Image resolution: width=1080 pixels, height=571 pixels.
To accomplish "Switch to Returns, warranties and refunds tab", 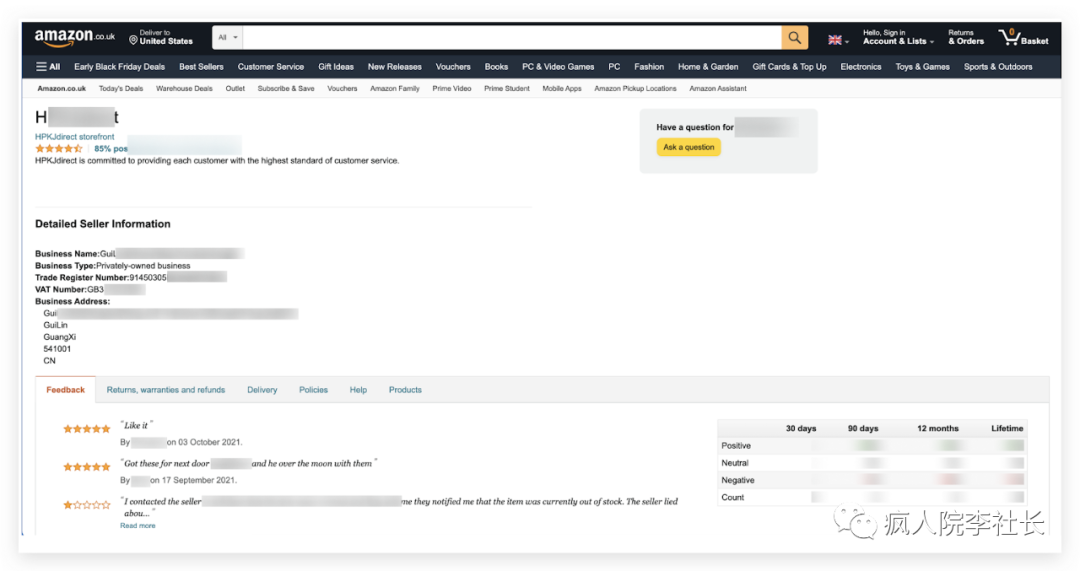I will (166, 390).
